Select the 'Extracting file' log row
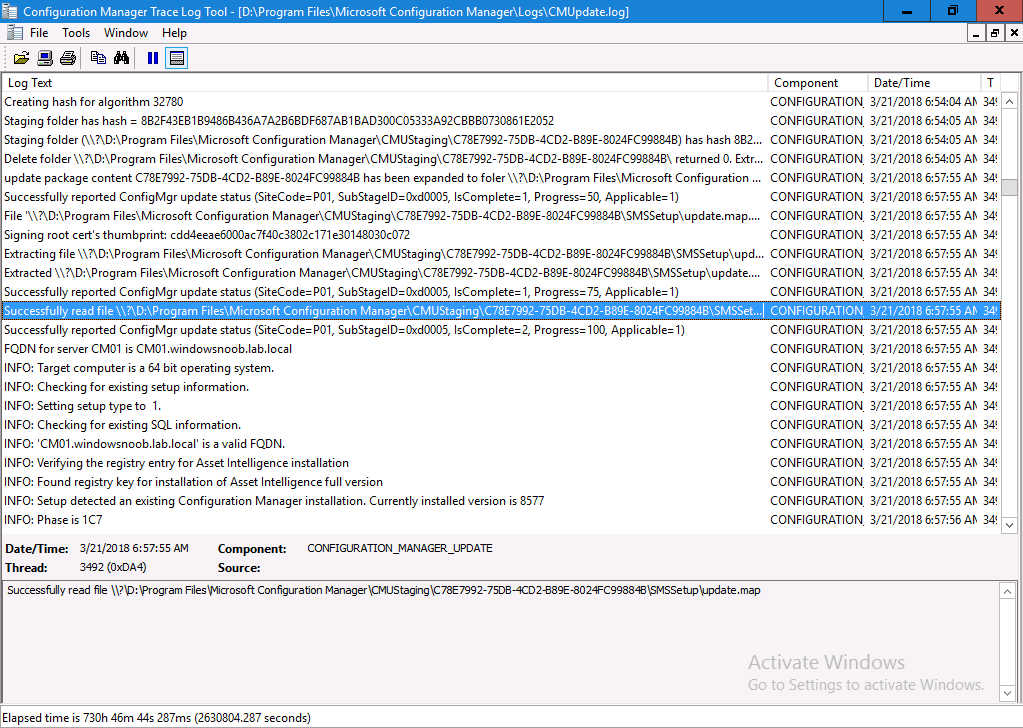Viewport: 1023px width, 728px height. (x=501, y=254)
